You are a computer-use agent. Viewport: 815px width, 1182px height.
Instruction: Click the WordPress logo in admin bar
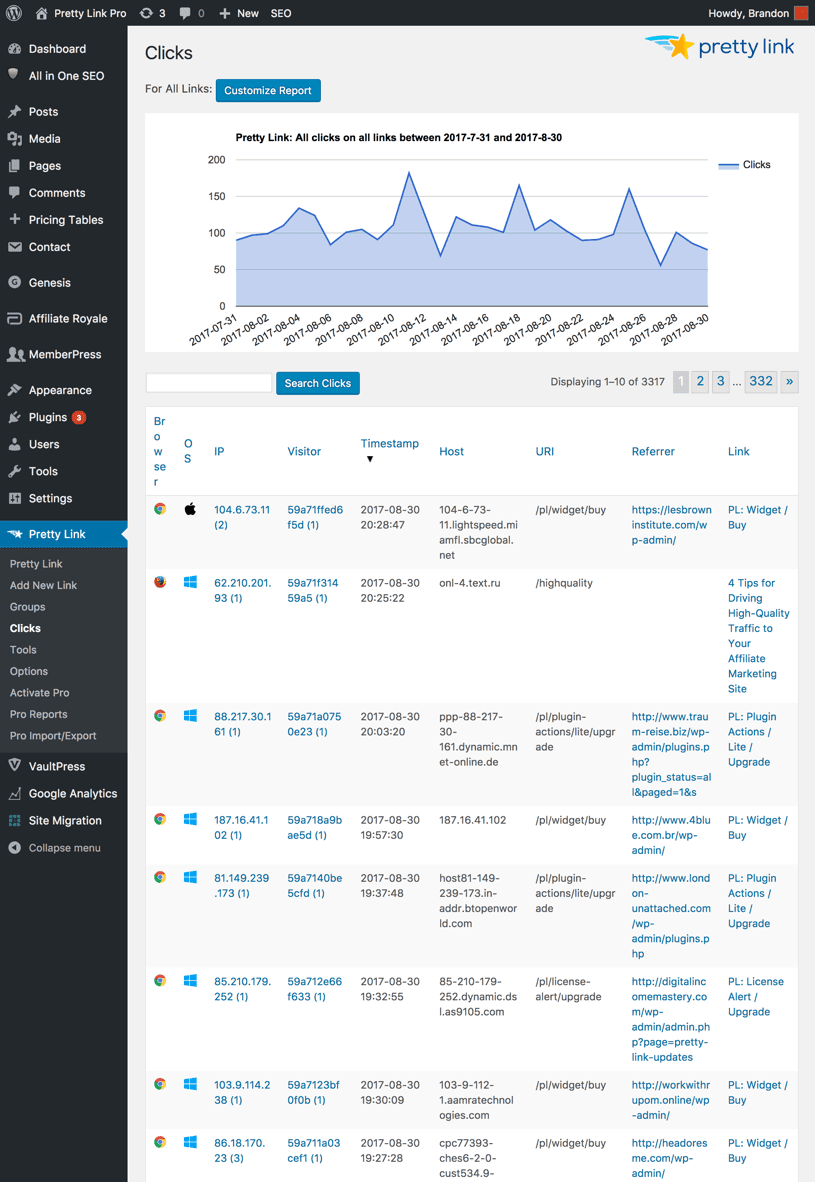click(14, 13)
